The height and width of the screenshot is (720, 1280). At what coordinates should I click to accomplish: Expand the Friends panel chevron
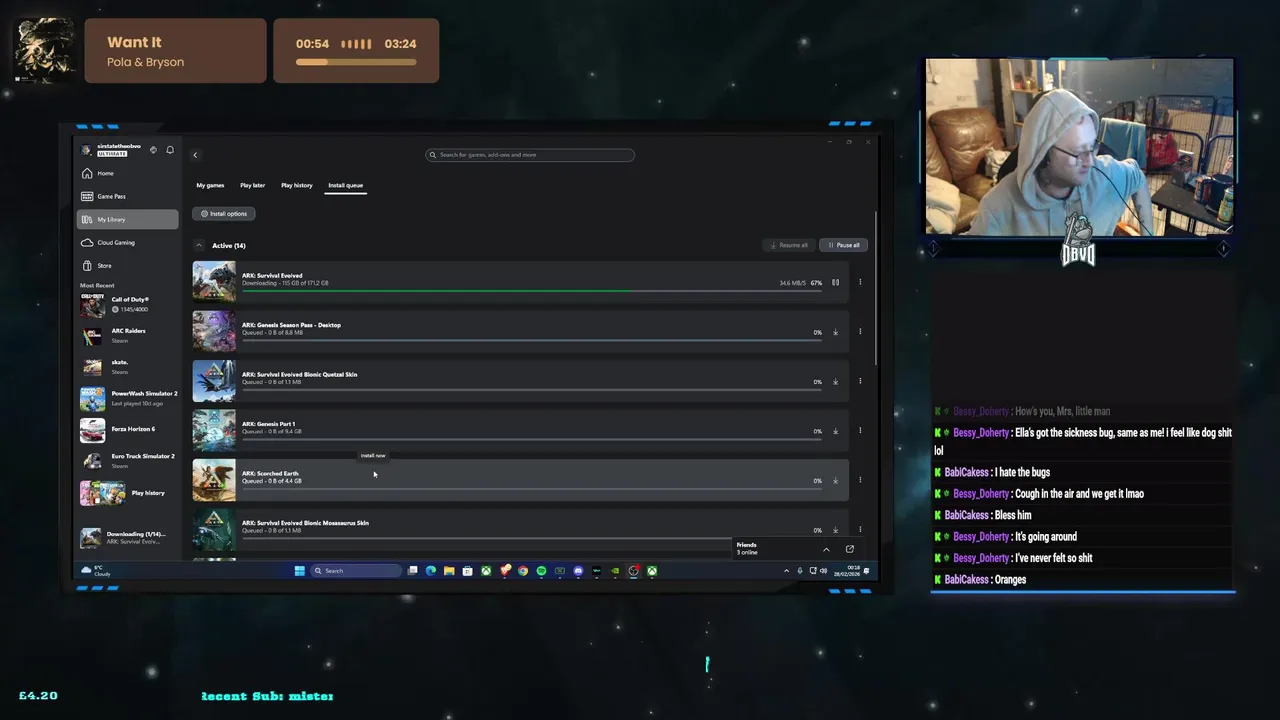pyautogui.click(x=826, y=549)
